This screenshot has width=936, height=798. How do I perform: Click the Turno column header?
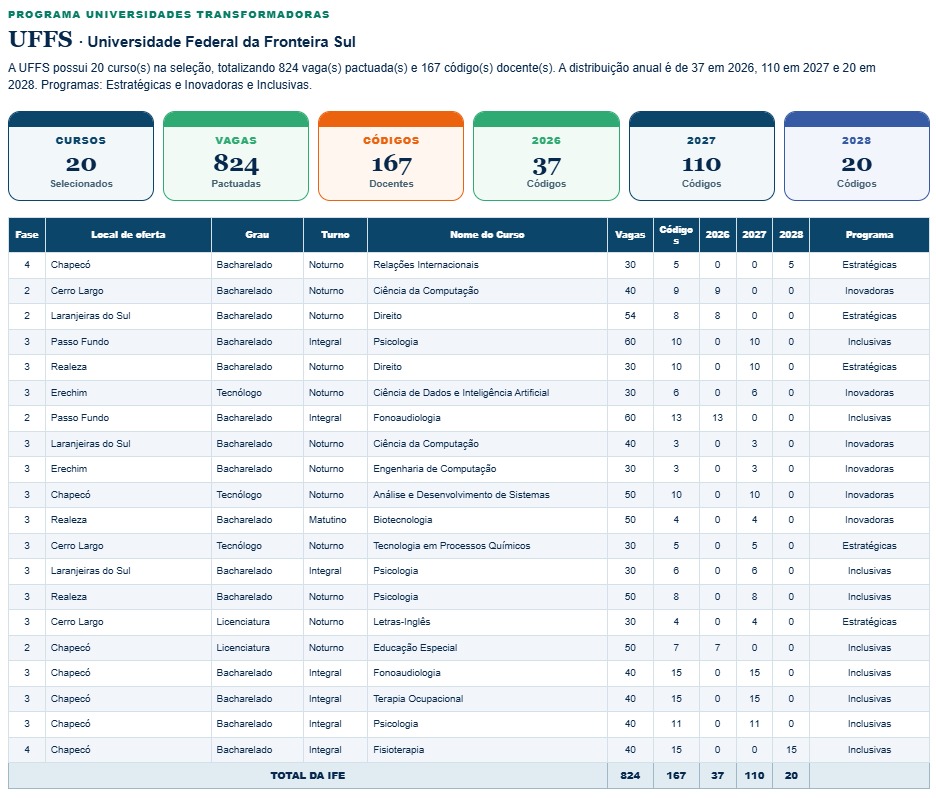tap(335, 235)
